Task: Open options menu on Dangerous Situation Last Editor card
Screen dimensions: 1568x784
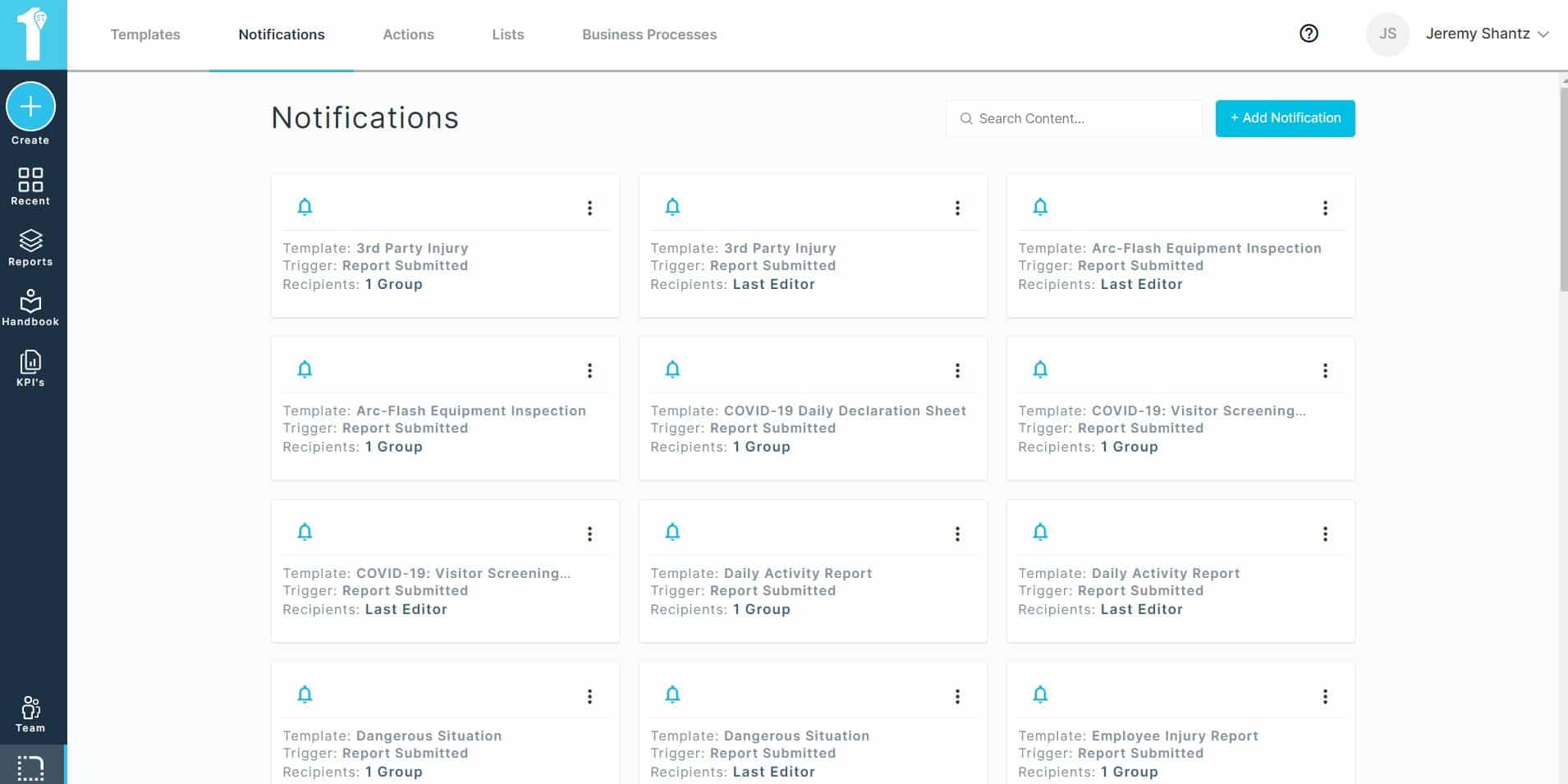Action: click(957, 697)
